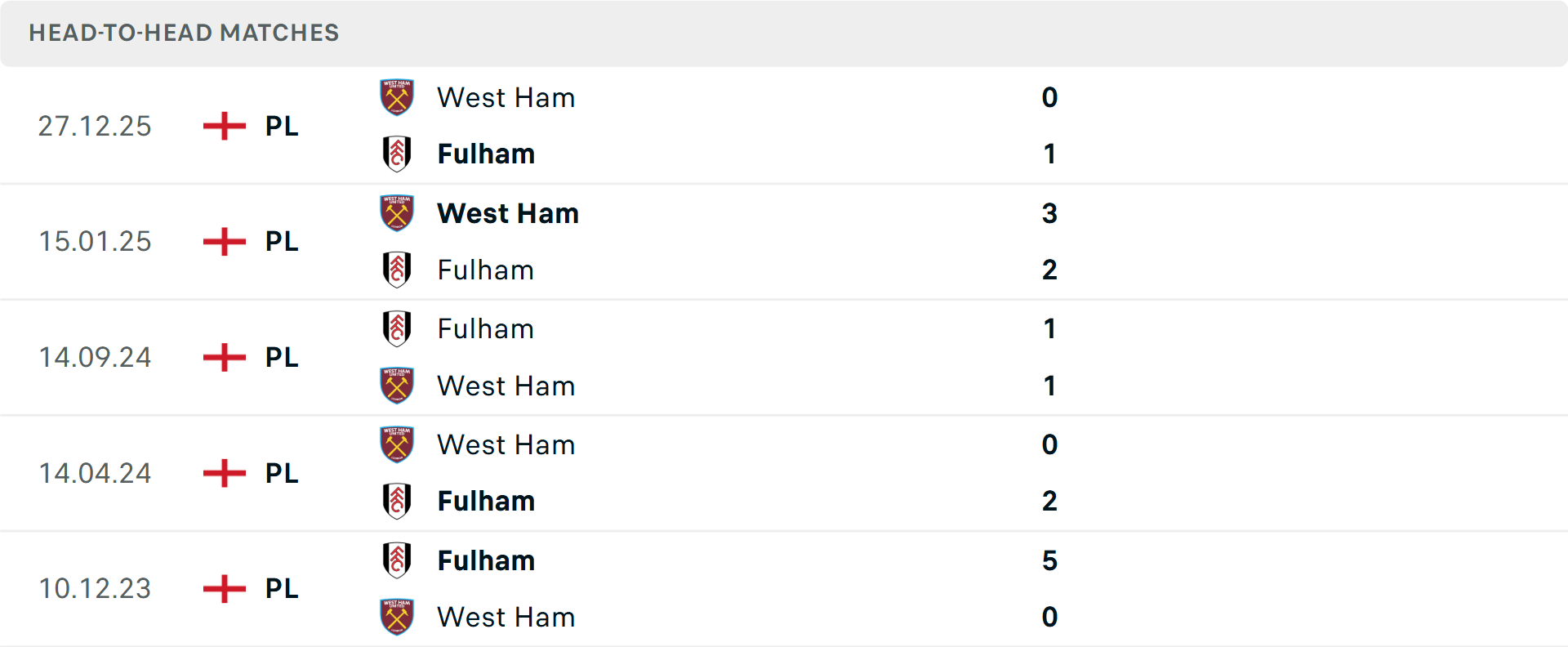Viewport: 1568px width, 647px height.
Task: Click the West Ham team name in the top match
Action: click(x=506, y=96)
